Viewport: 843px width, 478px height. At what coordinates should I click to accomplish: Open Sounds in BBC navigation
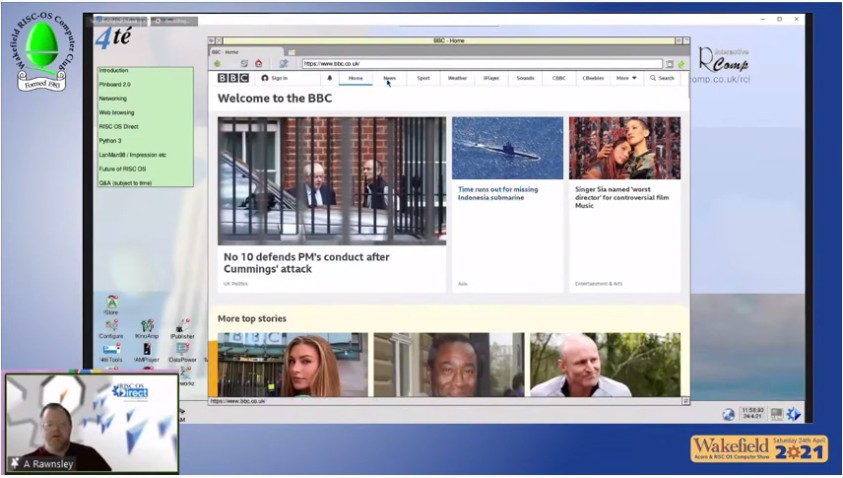(x=525, y=78)
